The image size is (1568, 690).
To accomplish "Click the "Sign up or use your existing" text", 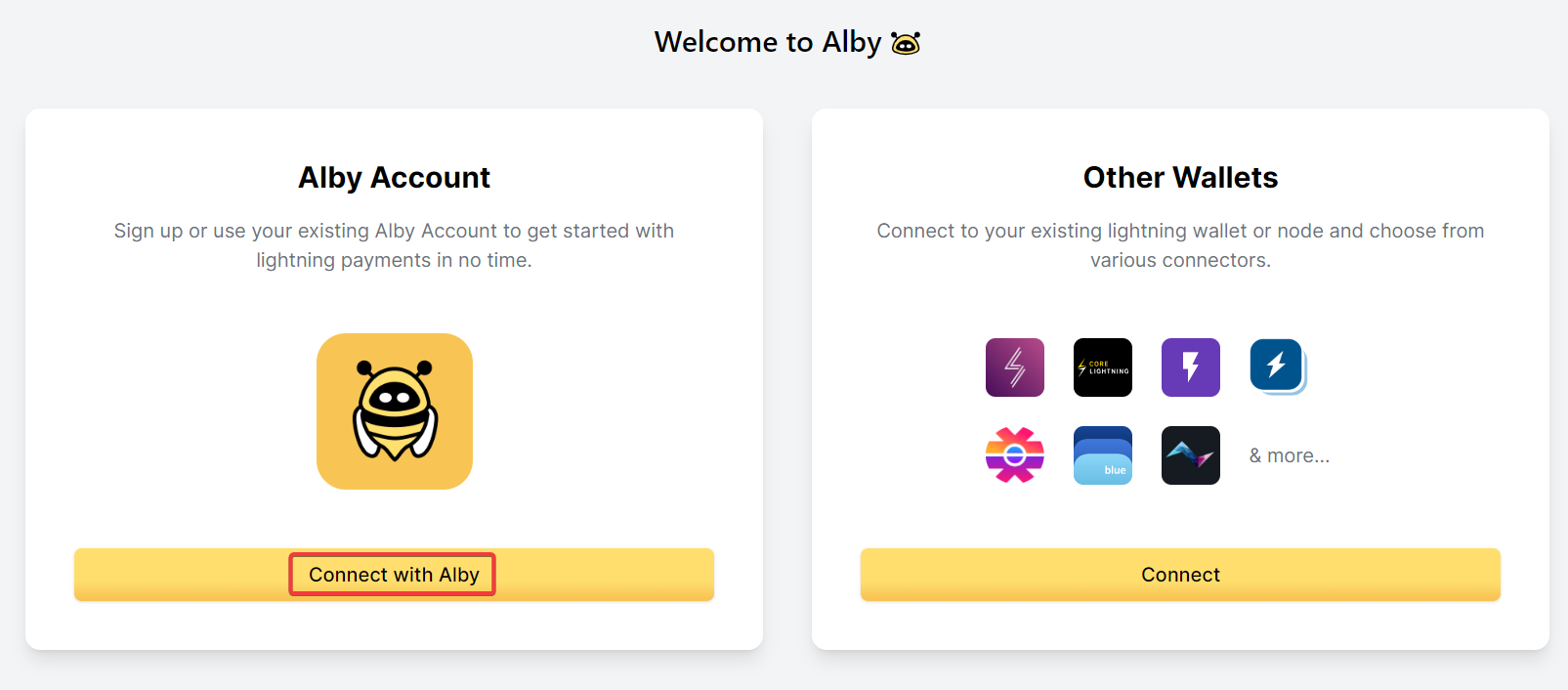I will point(242,231).
